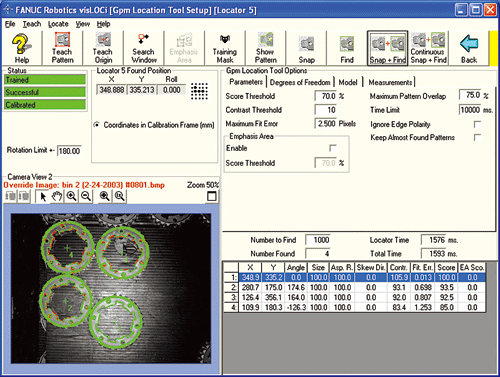
Task: Check Ignore Edge Polarity
Action: 477,124
